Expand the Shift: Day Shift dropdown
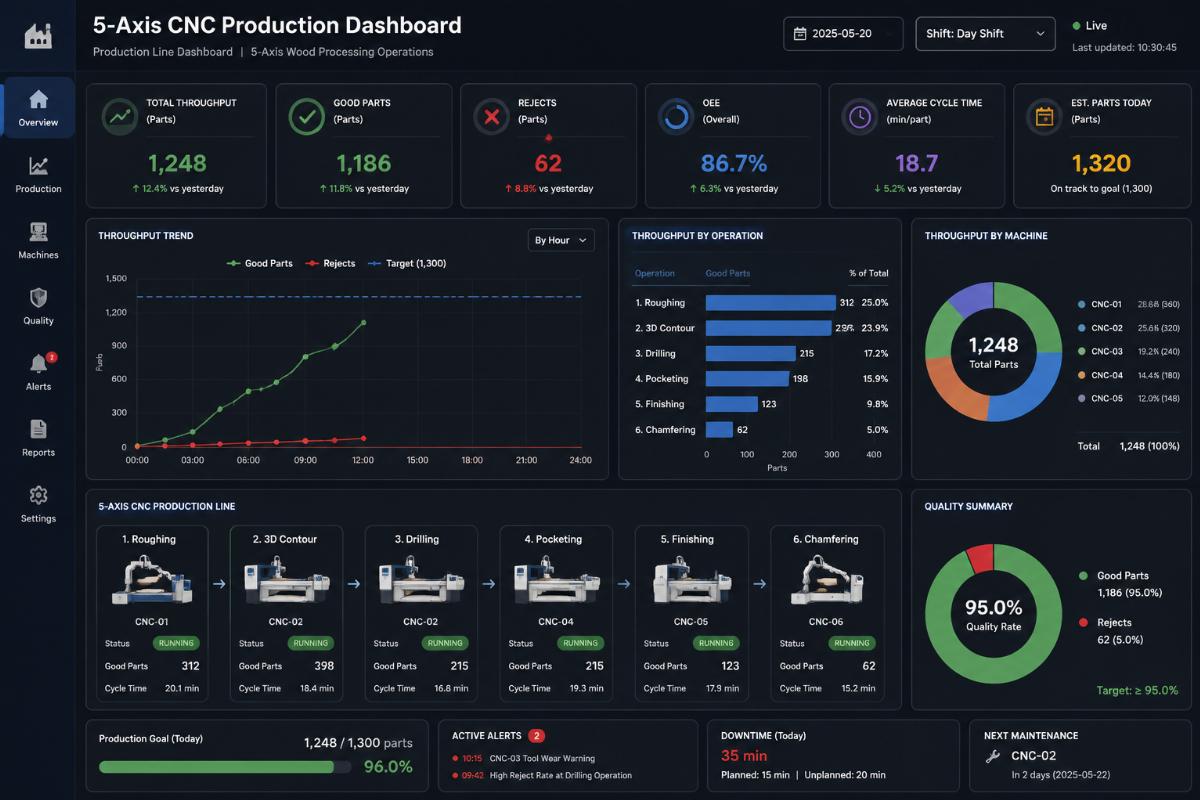 [x=985, y=33]
